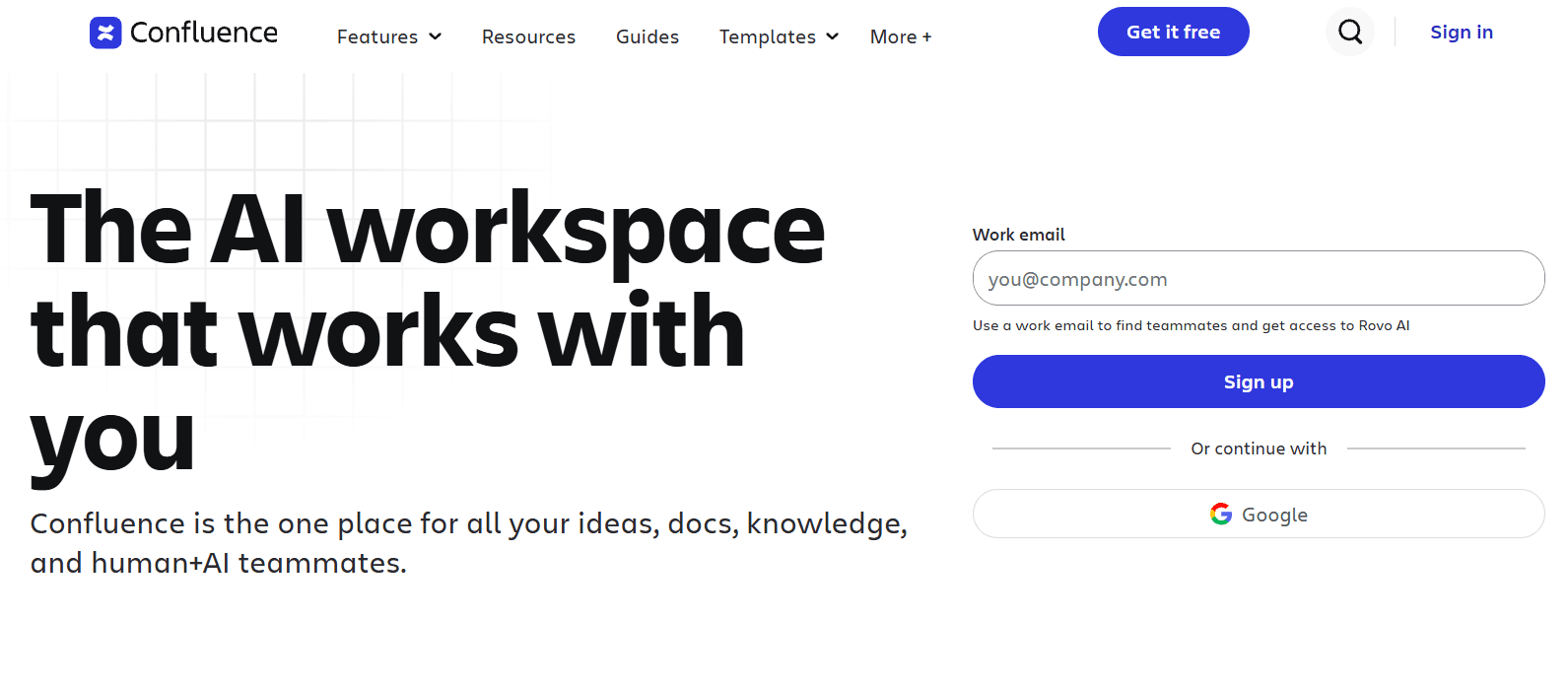Open the Features menu label
The width and height of the screenshot is (1568, 690).
377,36
